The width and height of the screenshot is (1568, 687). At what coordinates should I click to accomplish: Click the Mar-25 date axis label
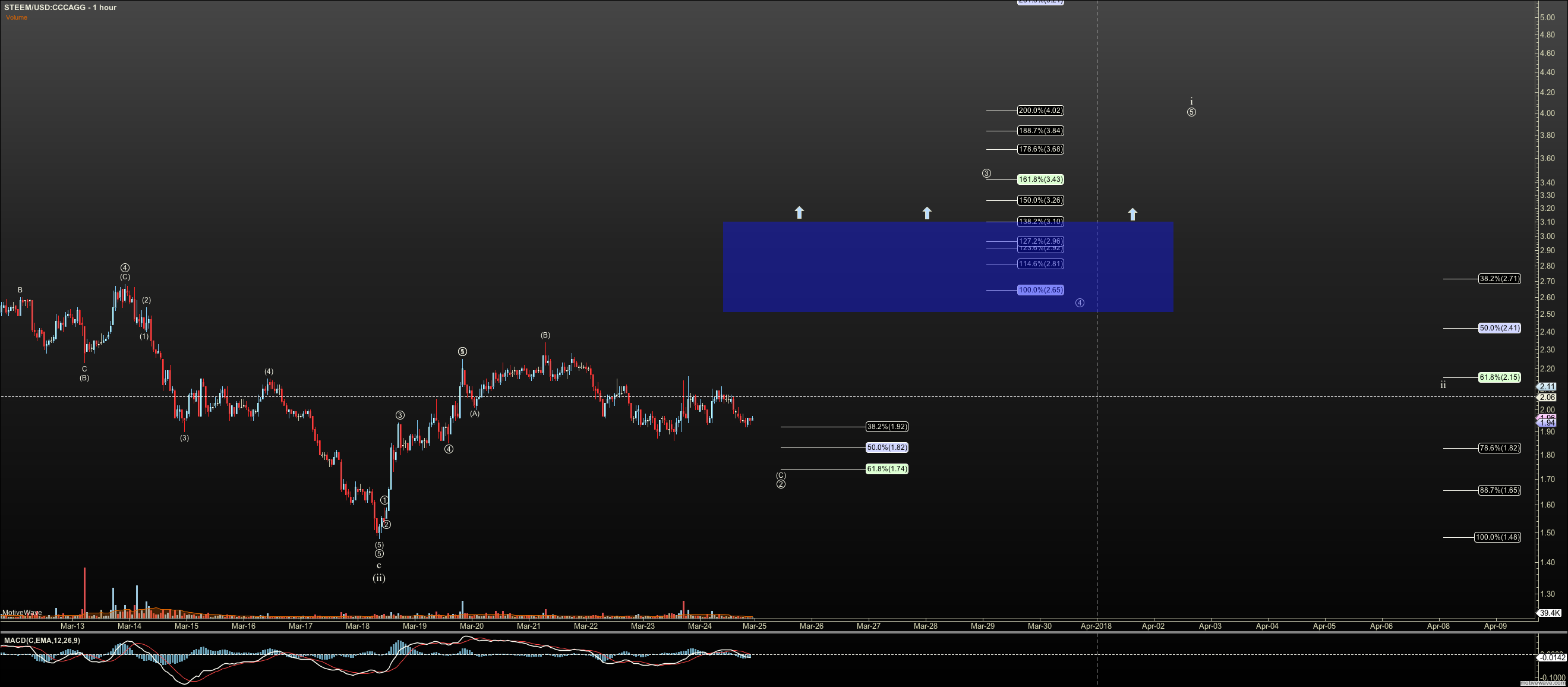click(754, 626)
